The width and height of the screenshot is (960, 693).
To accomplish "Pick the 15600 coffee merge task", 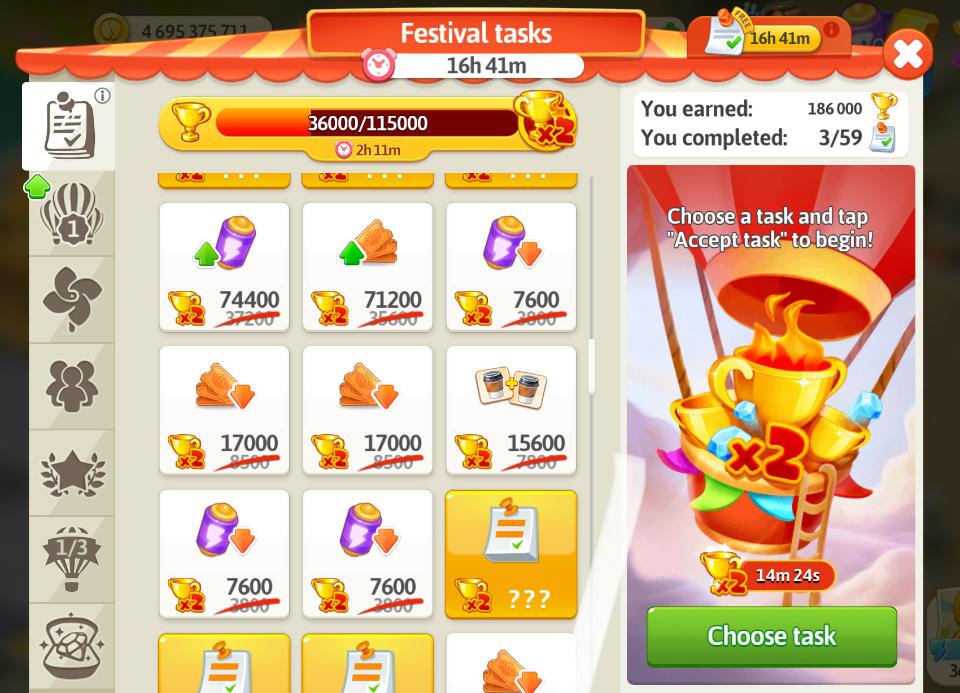I will pos(511,410).
